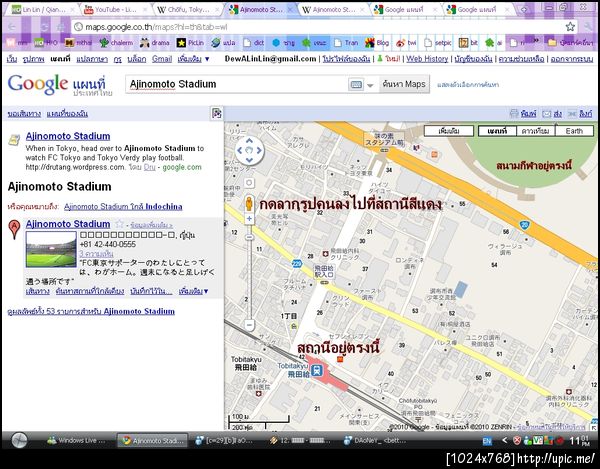Viewport: 600px width, 469px height.
Task: Open the Ajinomoto Stadium Indochina suggestion link
Action: tap(123, 207)
